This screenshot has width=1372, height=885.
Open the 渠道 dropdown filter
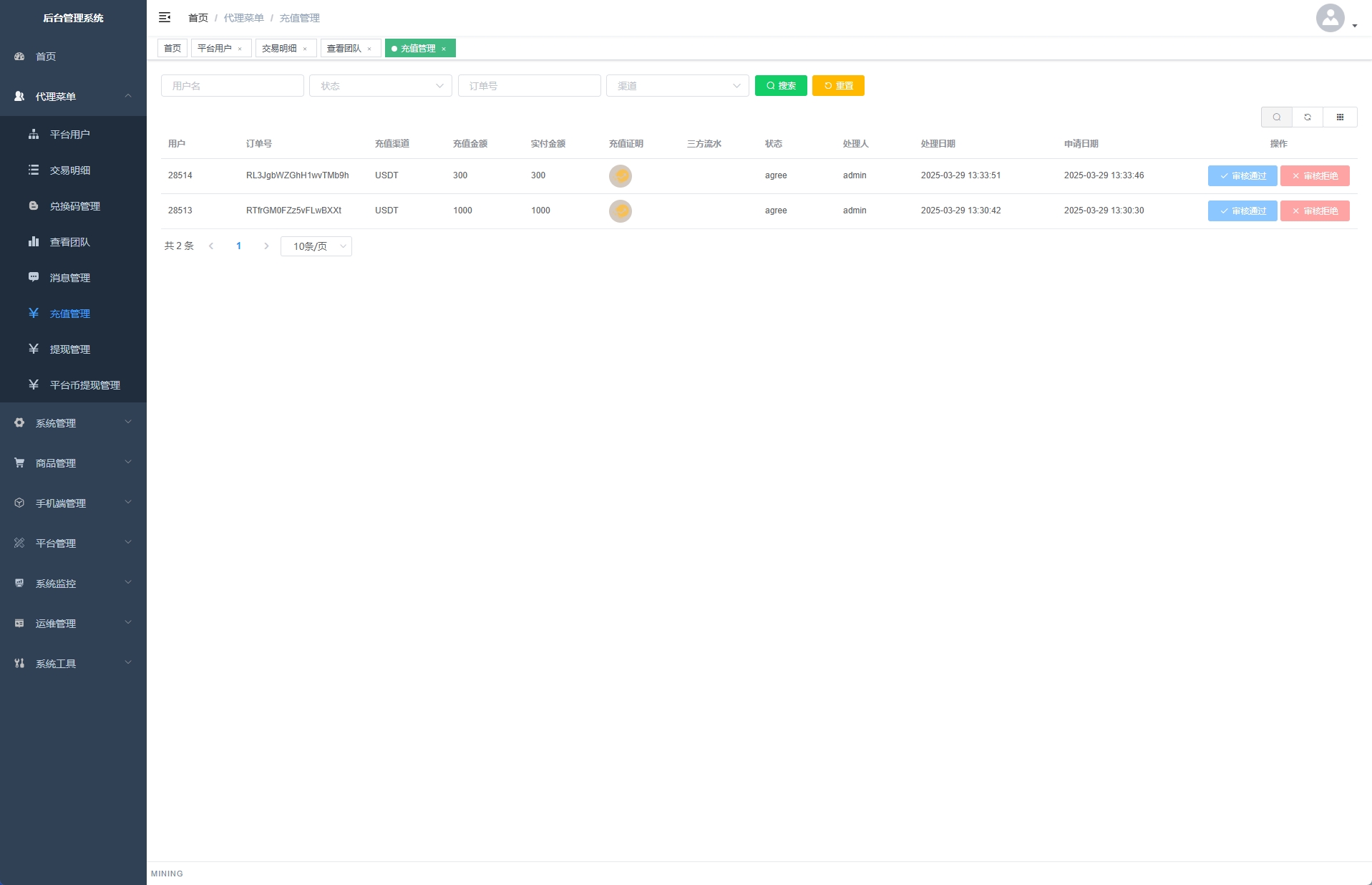(x=677, y=86)
